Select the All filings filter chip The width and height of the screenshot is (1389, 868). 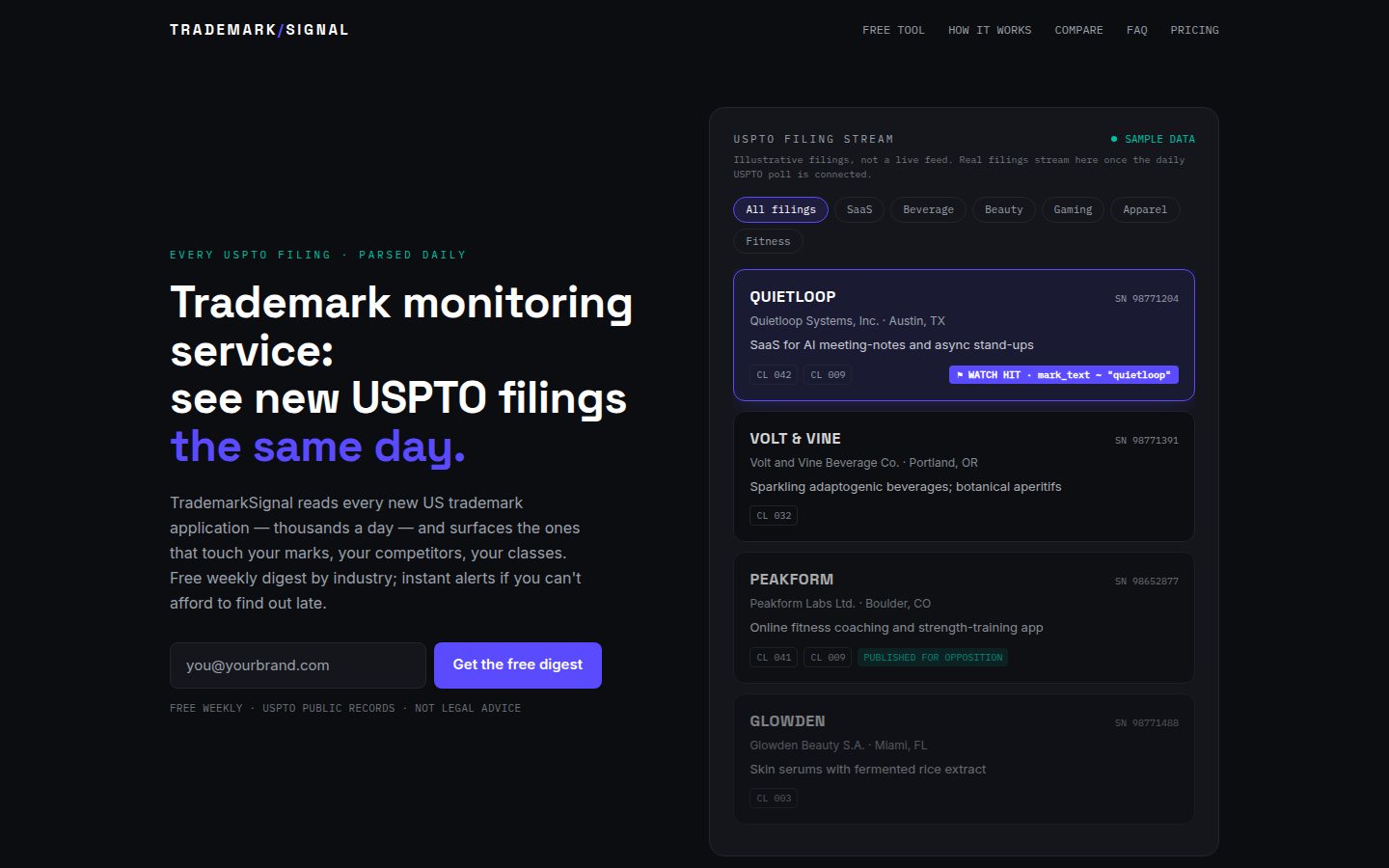coord(780,209)
